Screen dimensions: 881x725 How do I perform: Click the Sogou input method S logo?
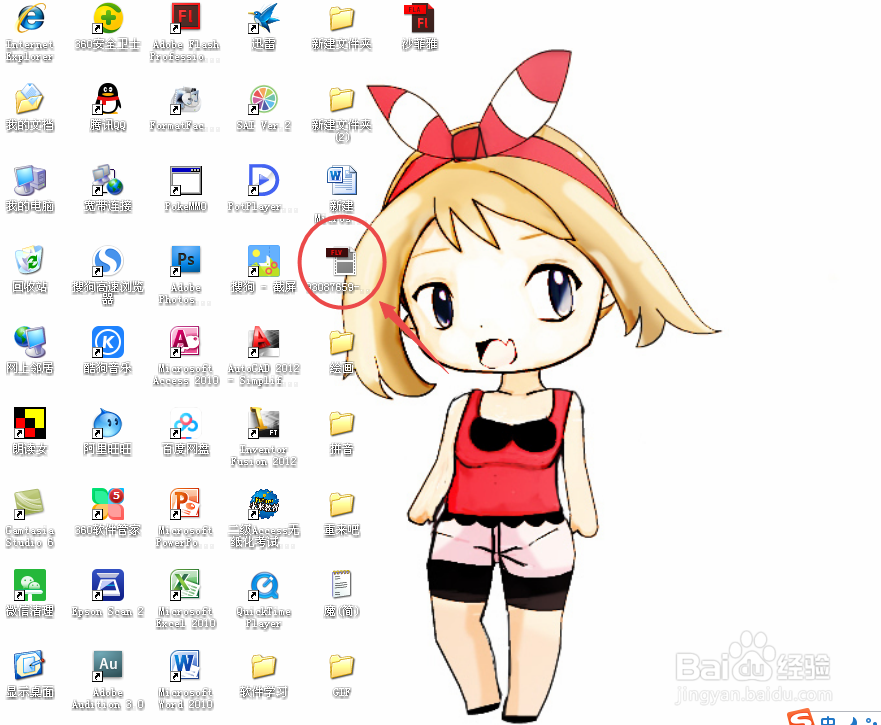coord(800,718)
